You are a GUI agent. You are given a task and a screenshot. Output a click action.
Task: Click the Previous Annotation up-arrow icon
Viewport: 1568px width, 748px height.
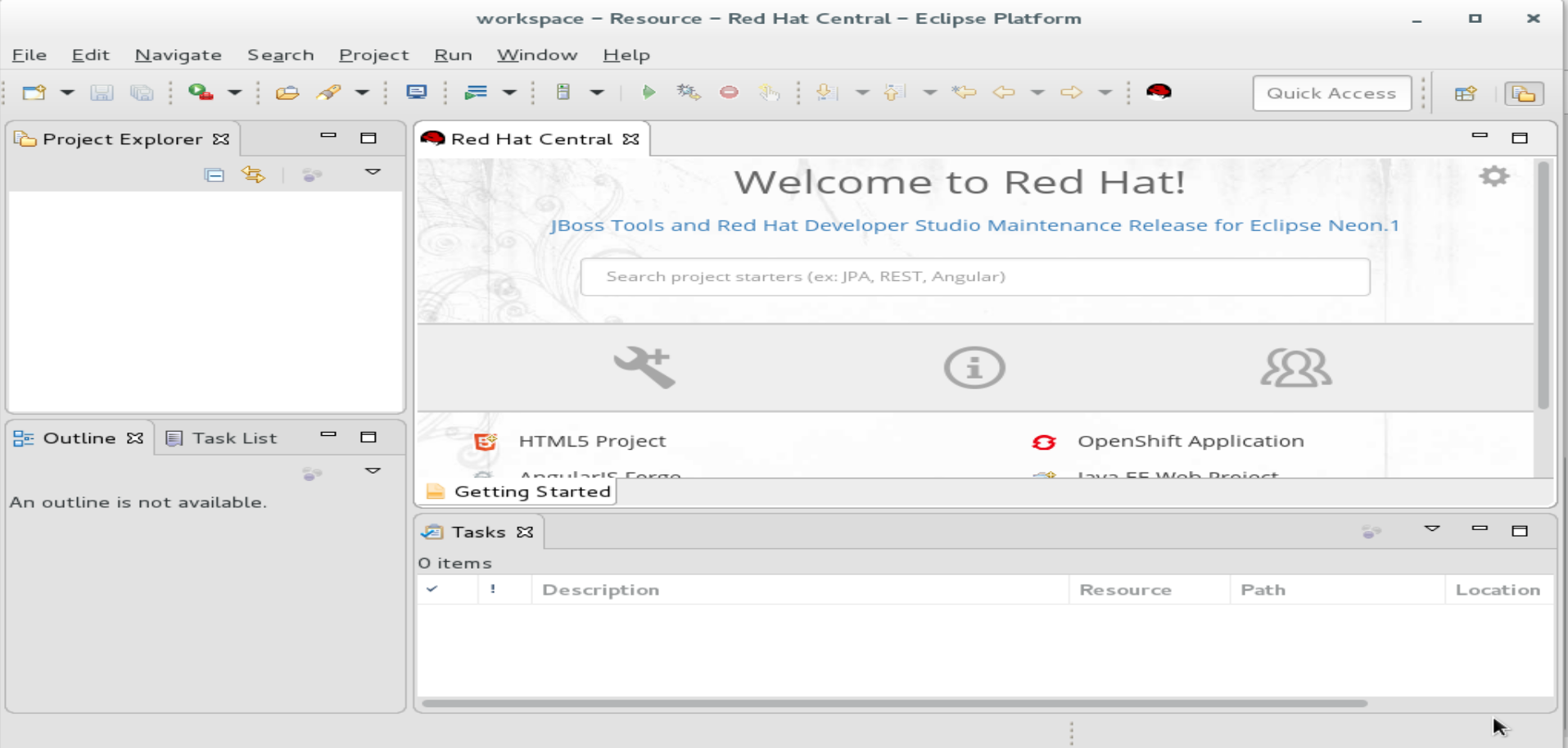pyautogui.click(x=894, y=92)
